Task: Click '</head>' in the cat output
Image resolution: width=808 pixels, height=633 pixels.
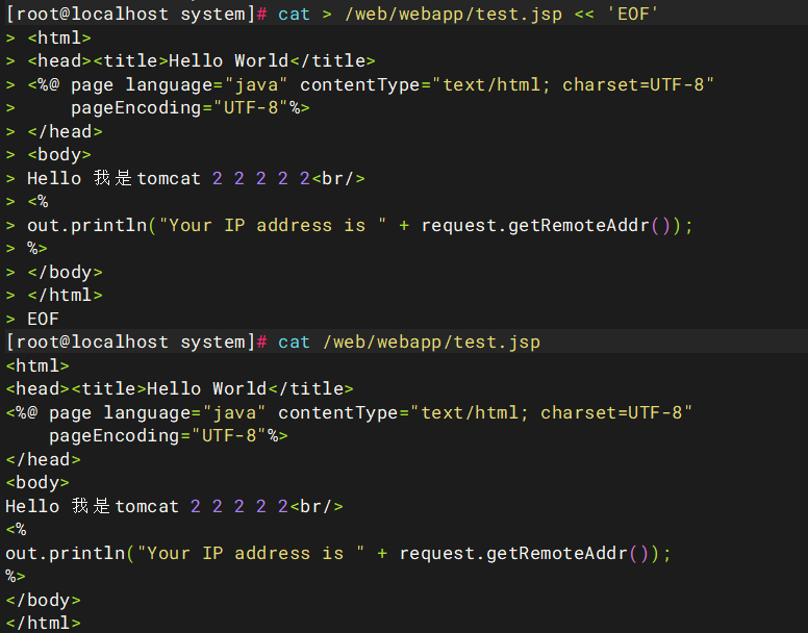Action: click(x=43, y=459)
